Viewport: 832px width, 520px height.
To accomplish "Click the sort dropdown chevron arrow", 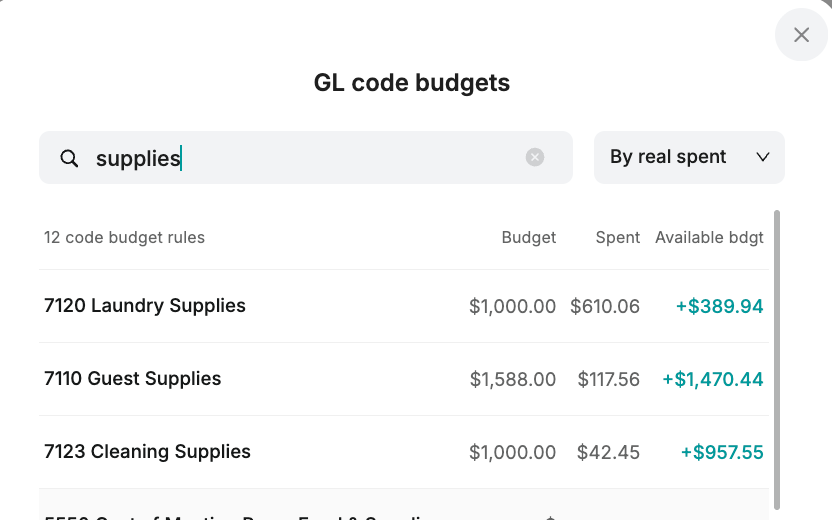I will [762, 157].
